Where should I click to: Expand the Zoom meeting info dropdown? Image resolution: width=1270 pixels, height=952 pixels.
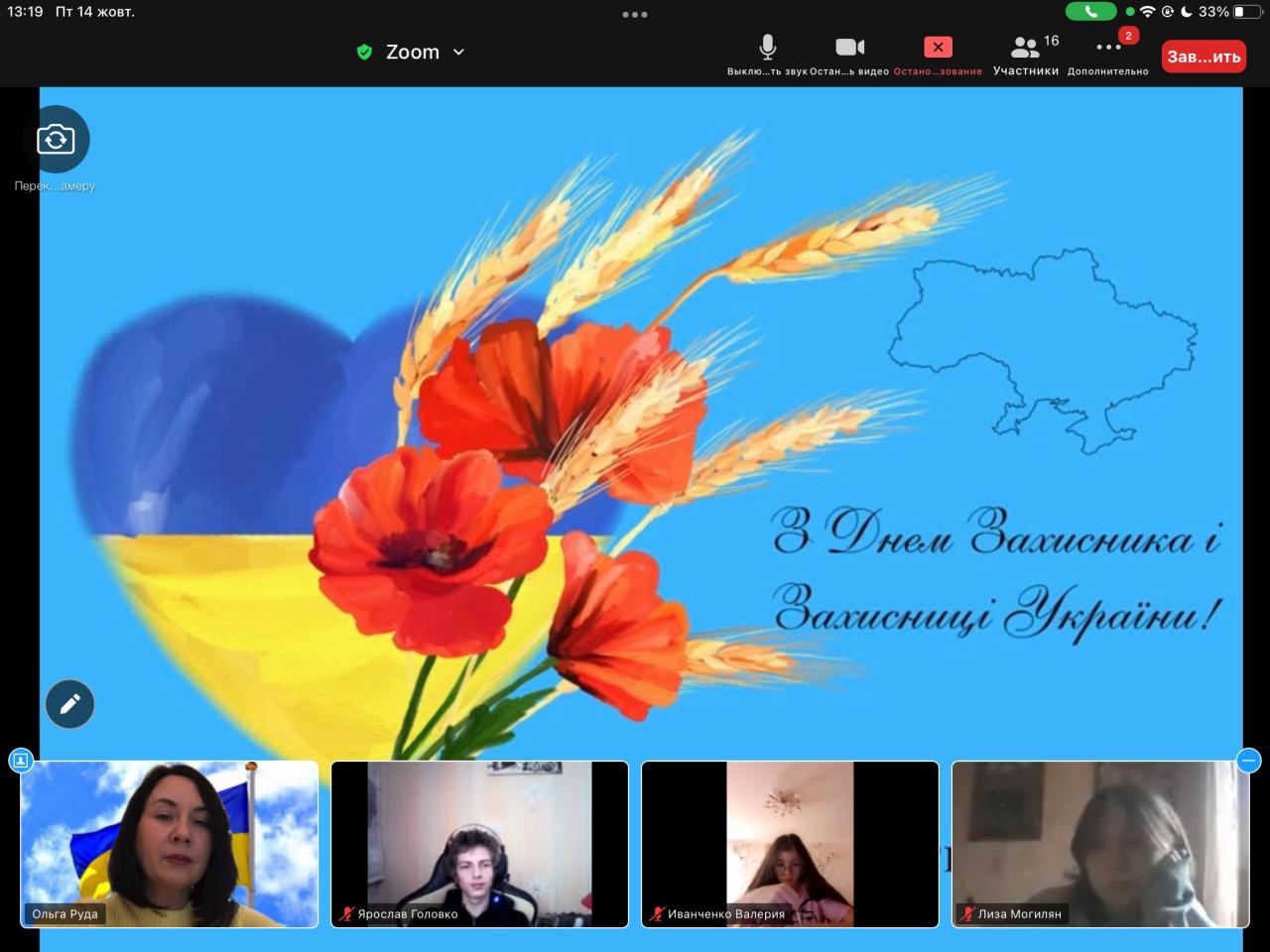coord(458,53)
